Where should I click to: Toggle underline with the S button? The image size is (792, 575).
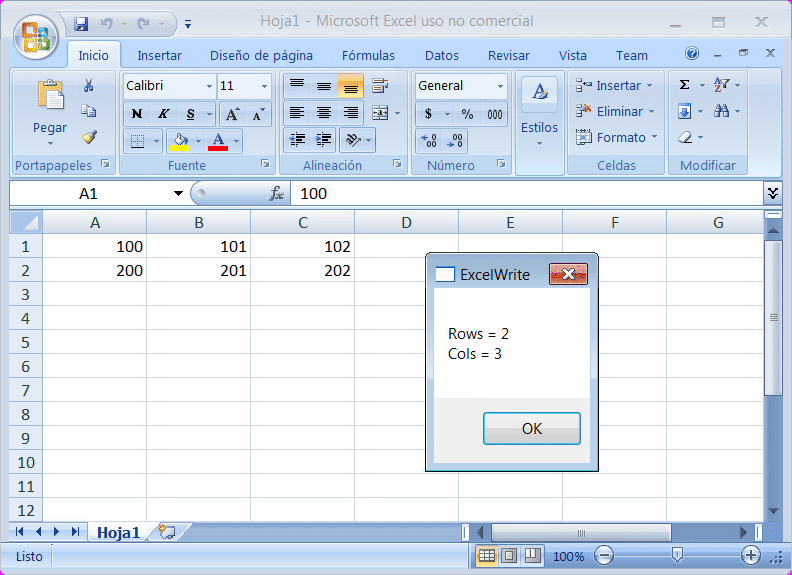[190, 114]
